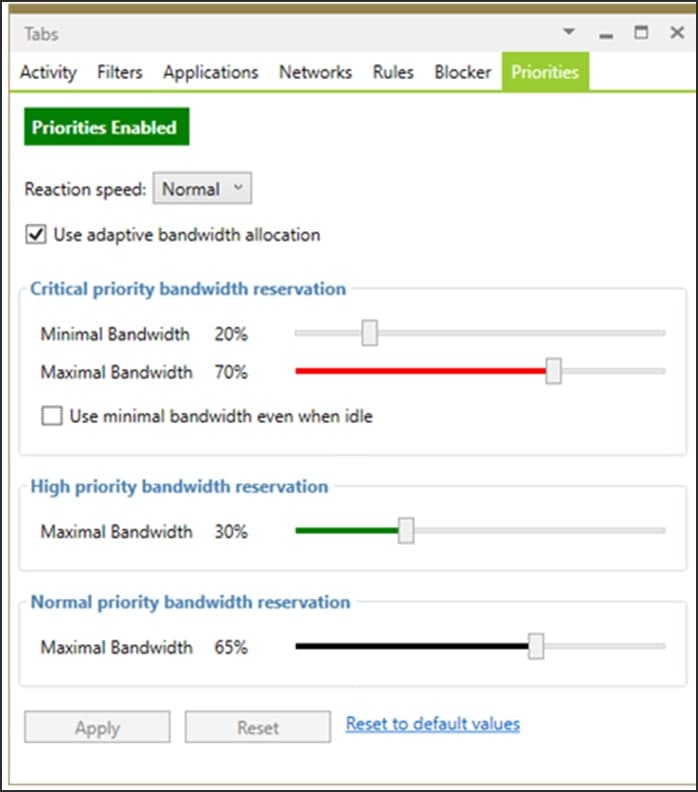Expand the Reaction speed dropdown
The height and width of the screenshot is (792, 698).
point(202,188)
